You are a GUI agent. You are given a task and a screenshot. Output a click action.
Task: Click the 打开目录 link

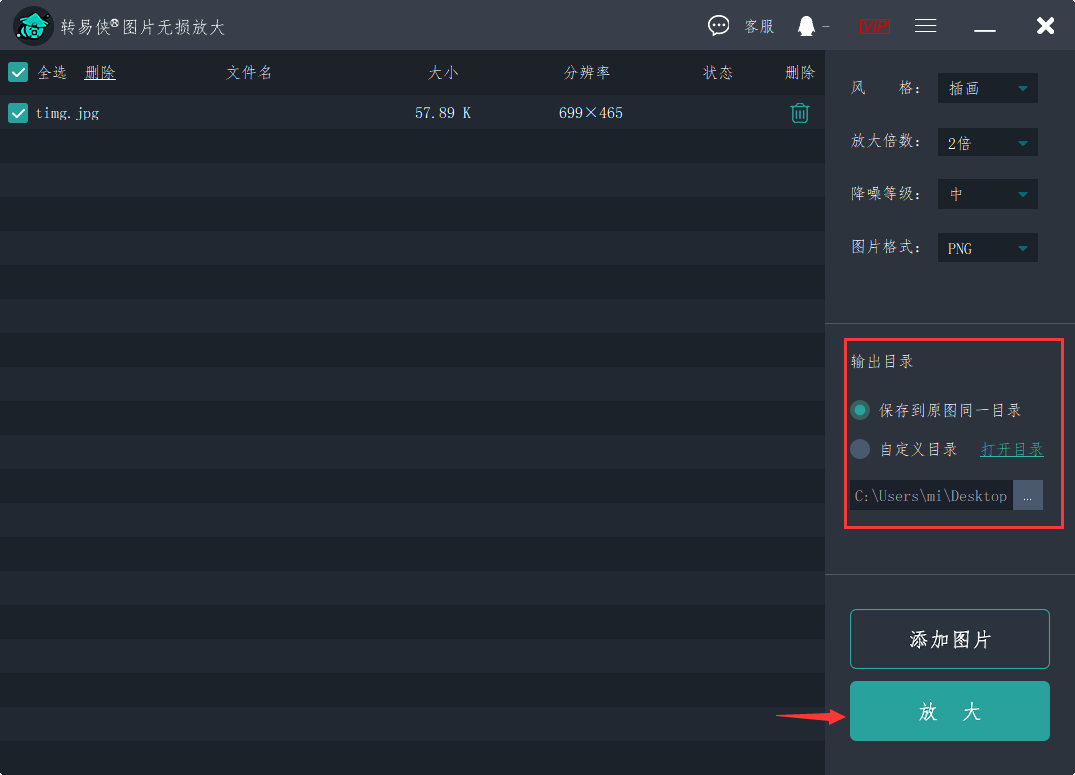click(x=1012, y=449)
